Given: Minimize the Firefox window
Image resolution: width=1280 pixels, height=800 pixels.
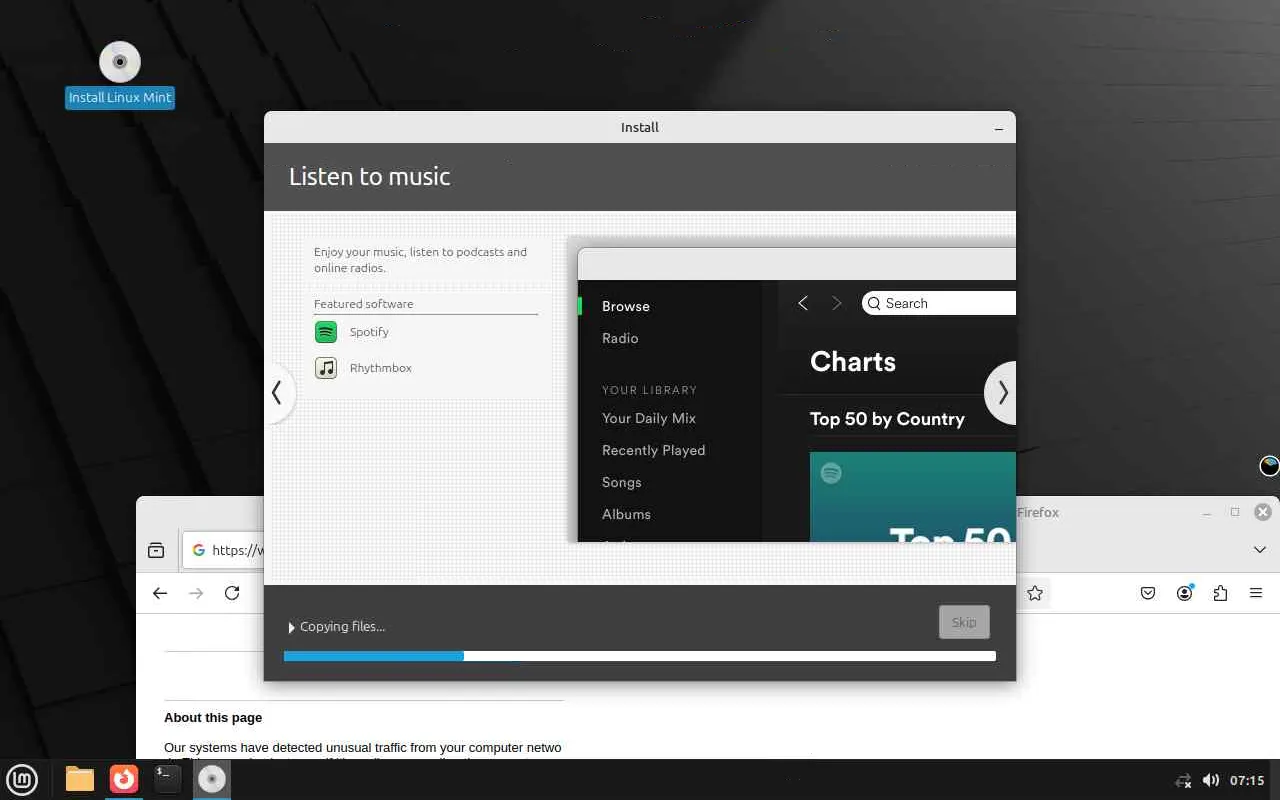Looking at the screenshot, I should (1208, 512).
